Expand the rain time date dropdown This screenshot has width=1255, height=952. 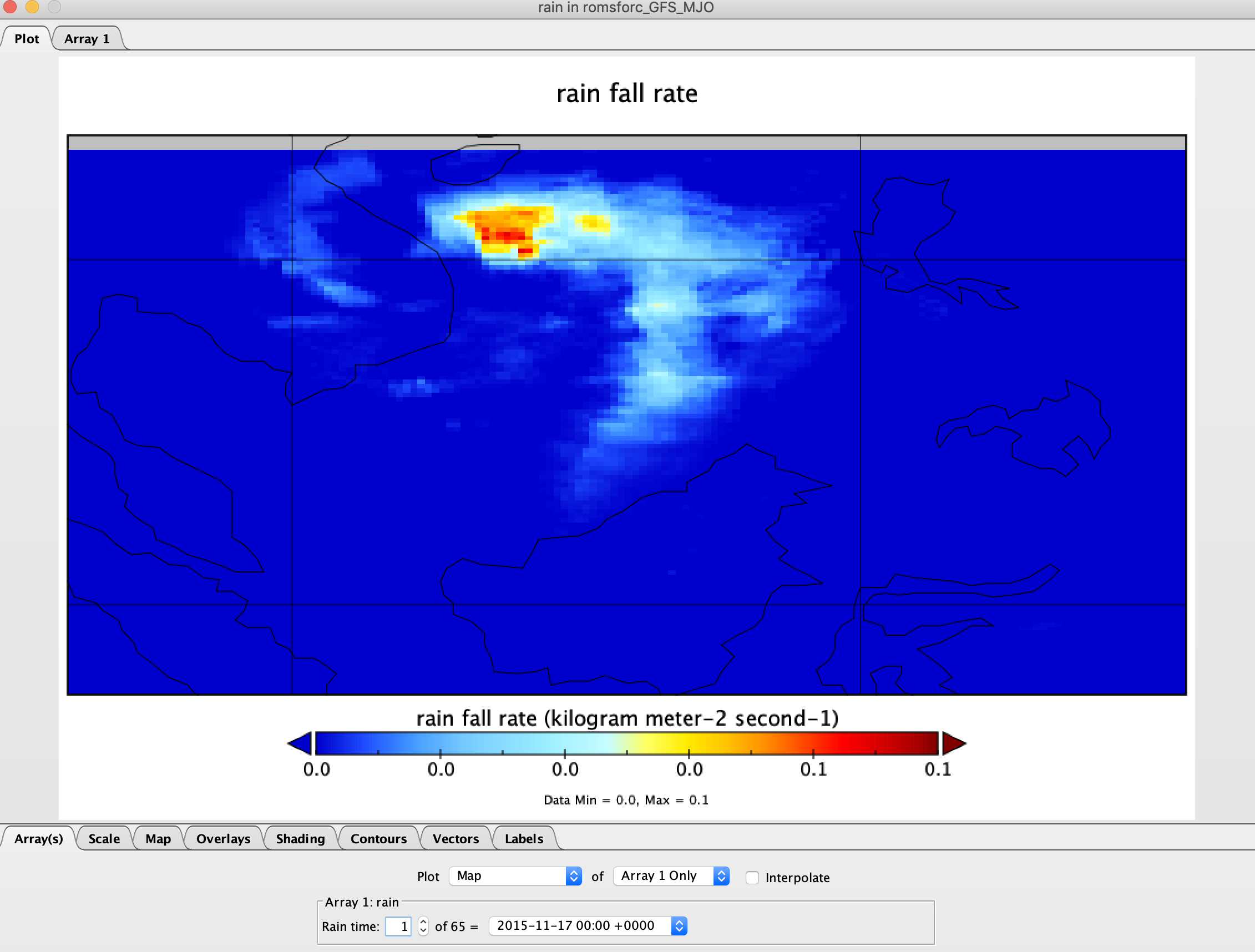click(x=587, y=926)
